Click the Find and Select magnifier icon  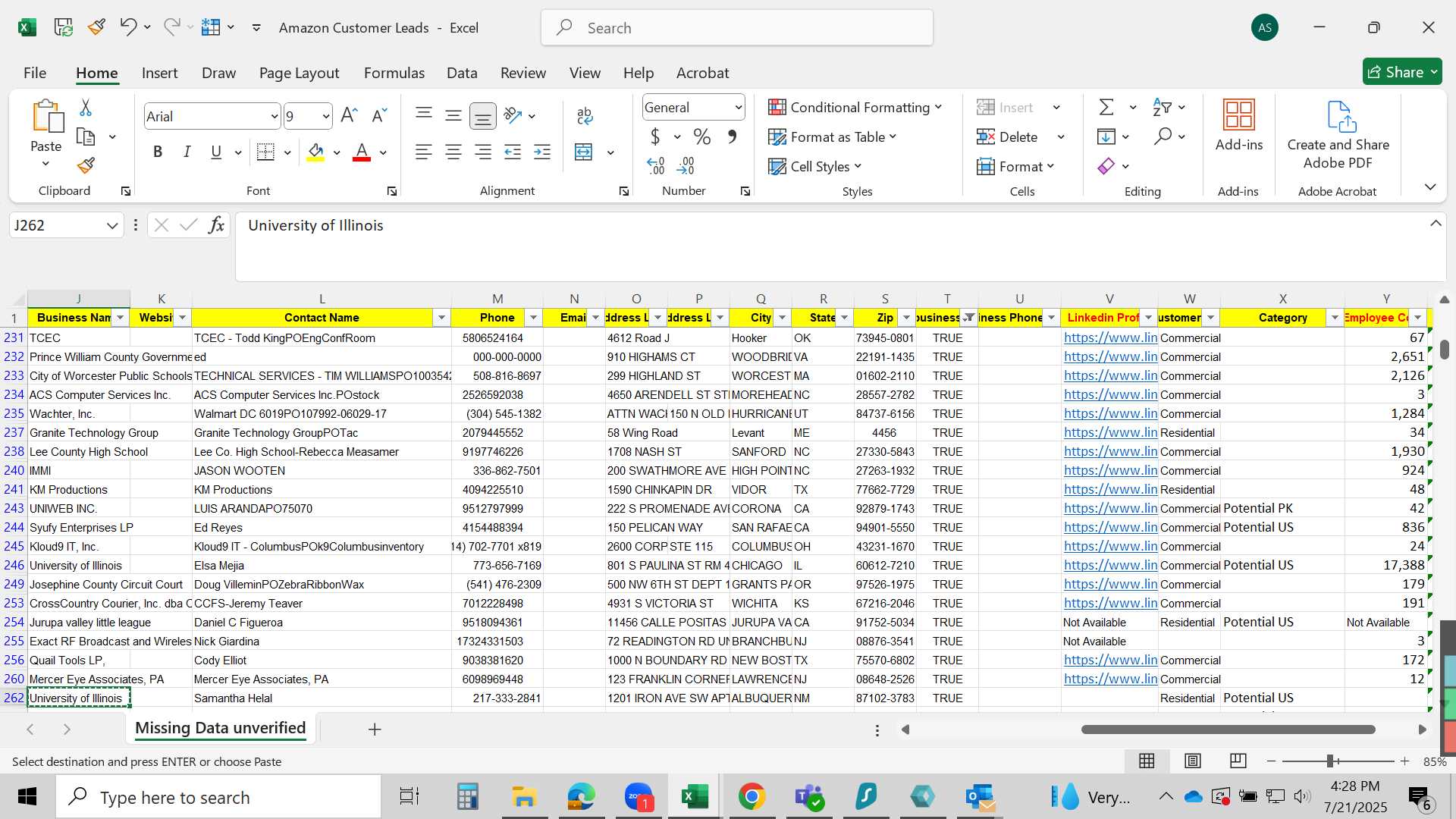point(1163,136)
